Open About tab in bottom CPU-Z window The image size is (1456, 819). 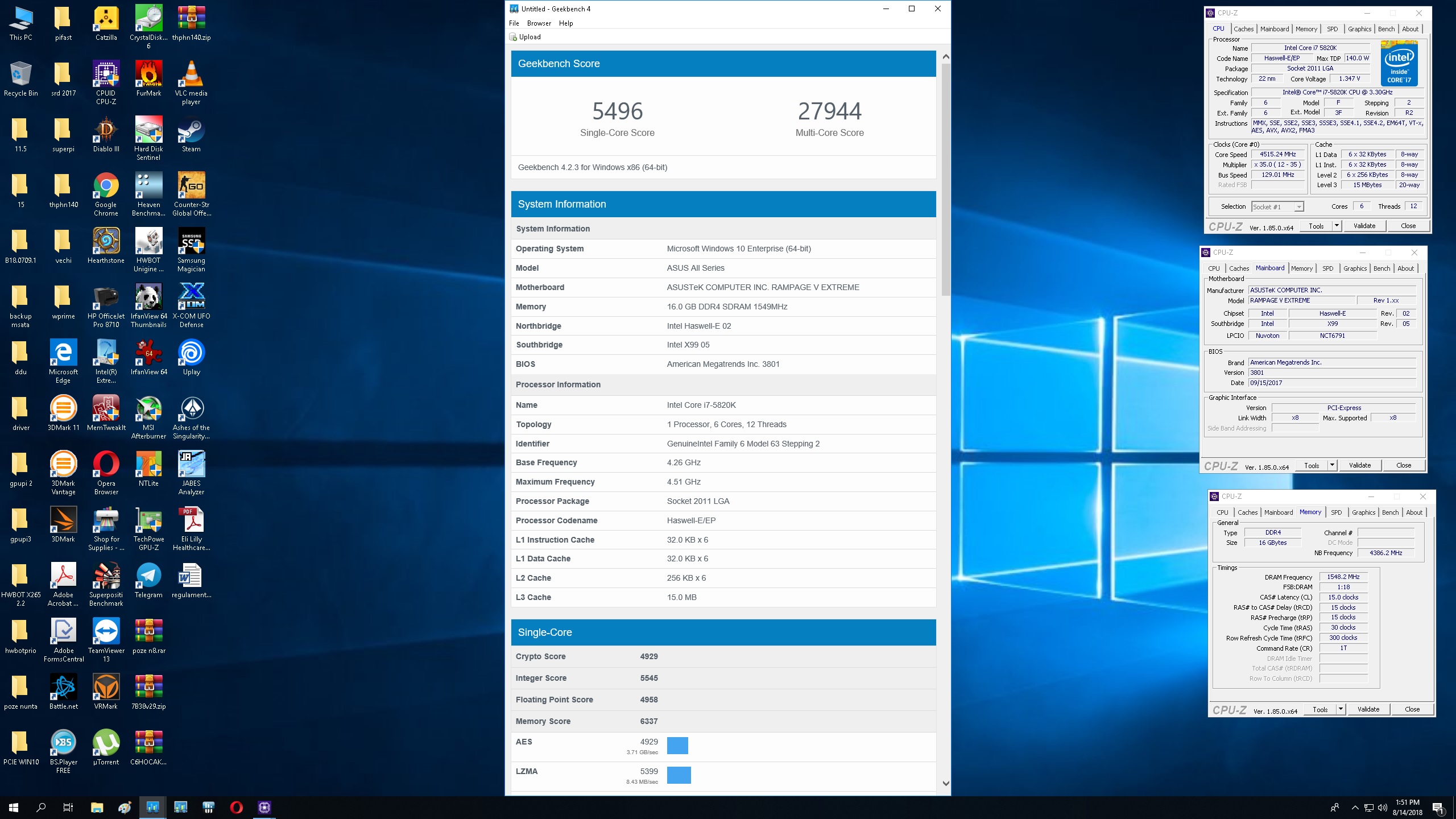1414,512
